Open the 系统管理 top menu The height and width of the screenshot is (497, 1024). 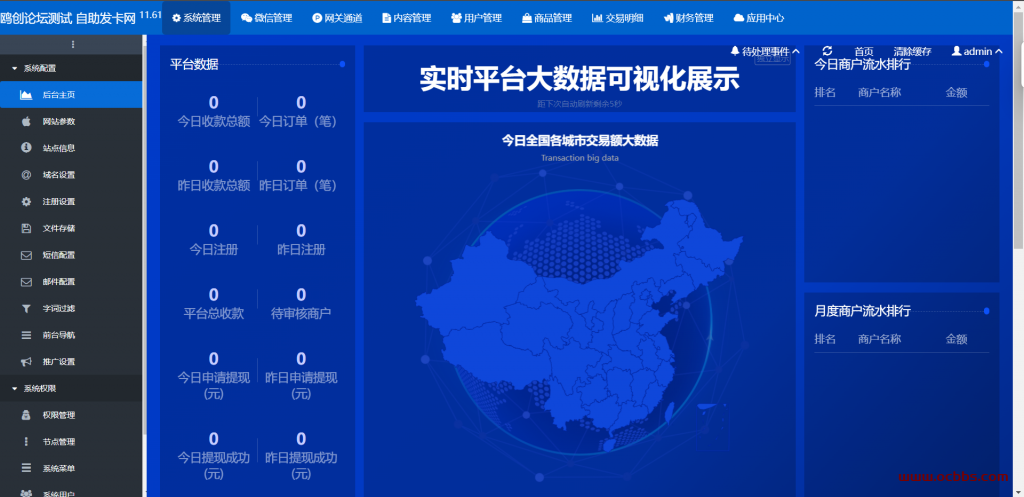point(196,18)
